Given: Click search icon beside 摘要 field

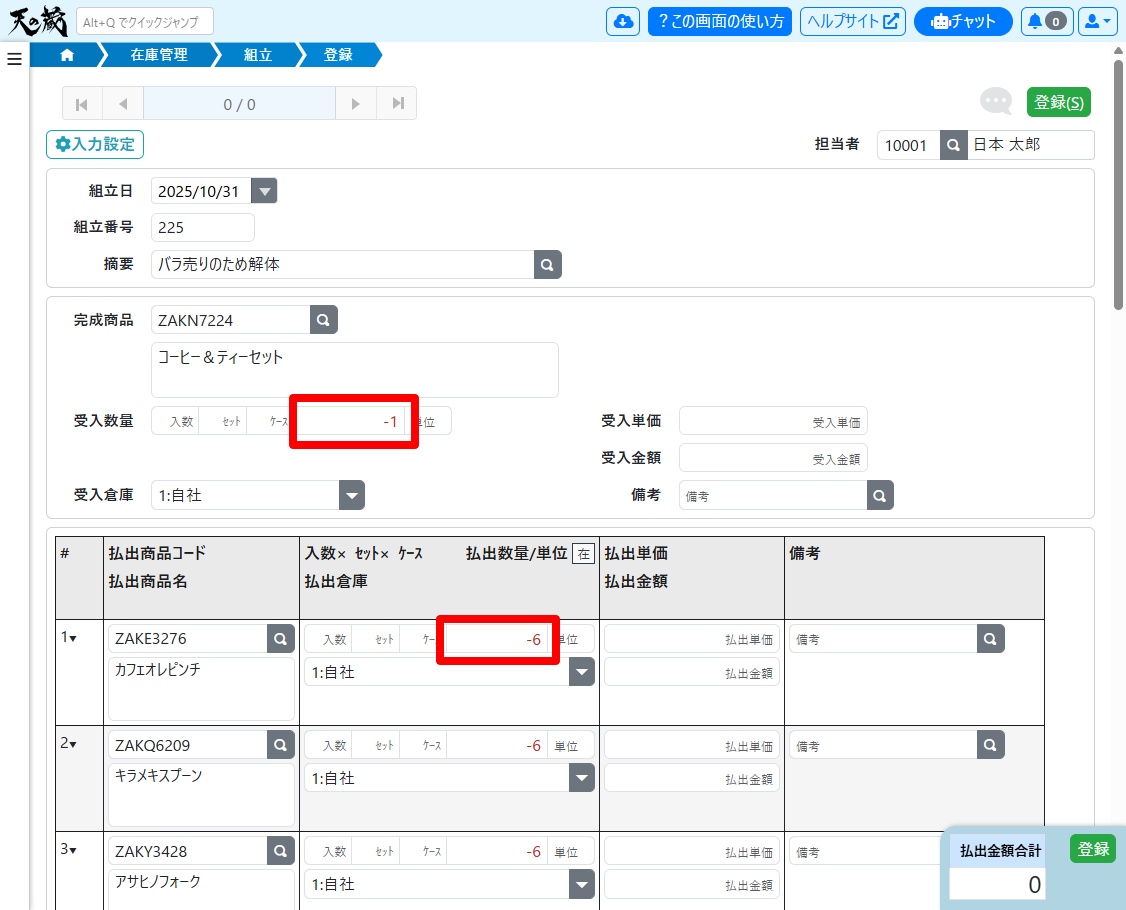Looking at the screenshot, I should (547, 265).
